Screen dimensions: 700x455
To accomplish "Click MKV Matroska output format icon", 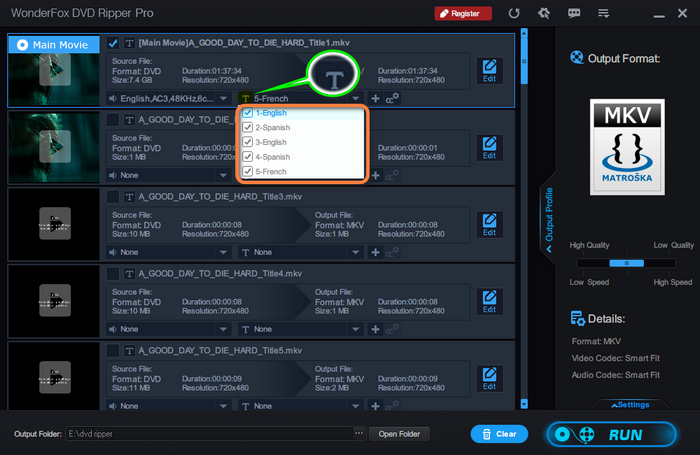I will click(627, 147).
